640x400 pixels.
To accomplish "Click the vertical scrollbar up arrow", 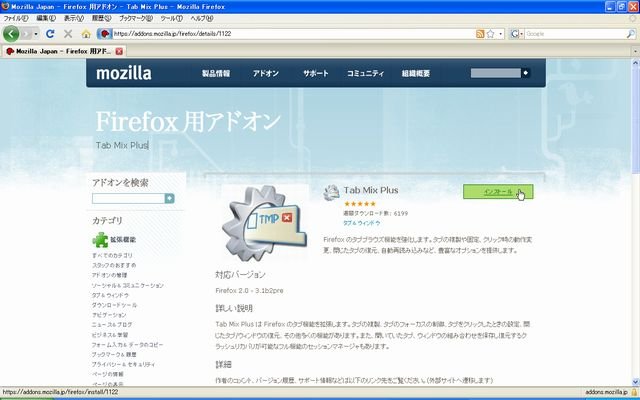I will click(x=636, y=63).
